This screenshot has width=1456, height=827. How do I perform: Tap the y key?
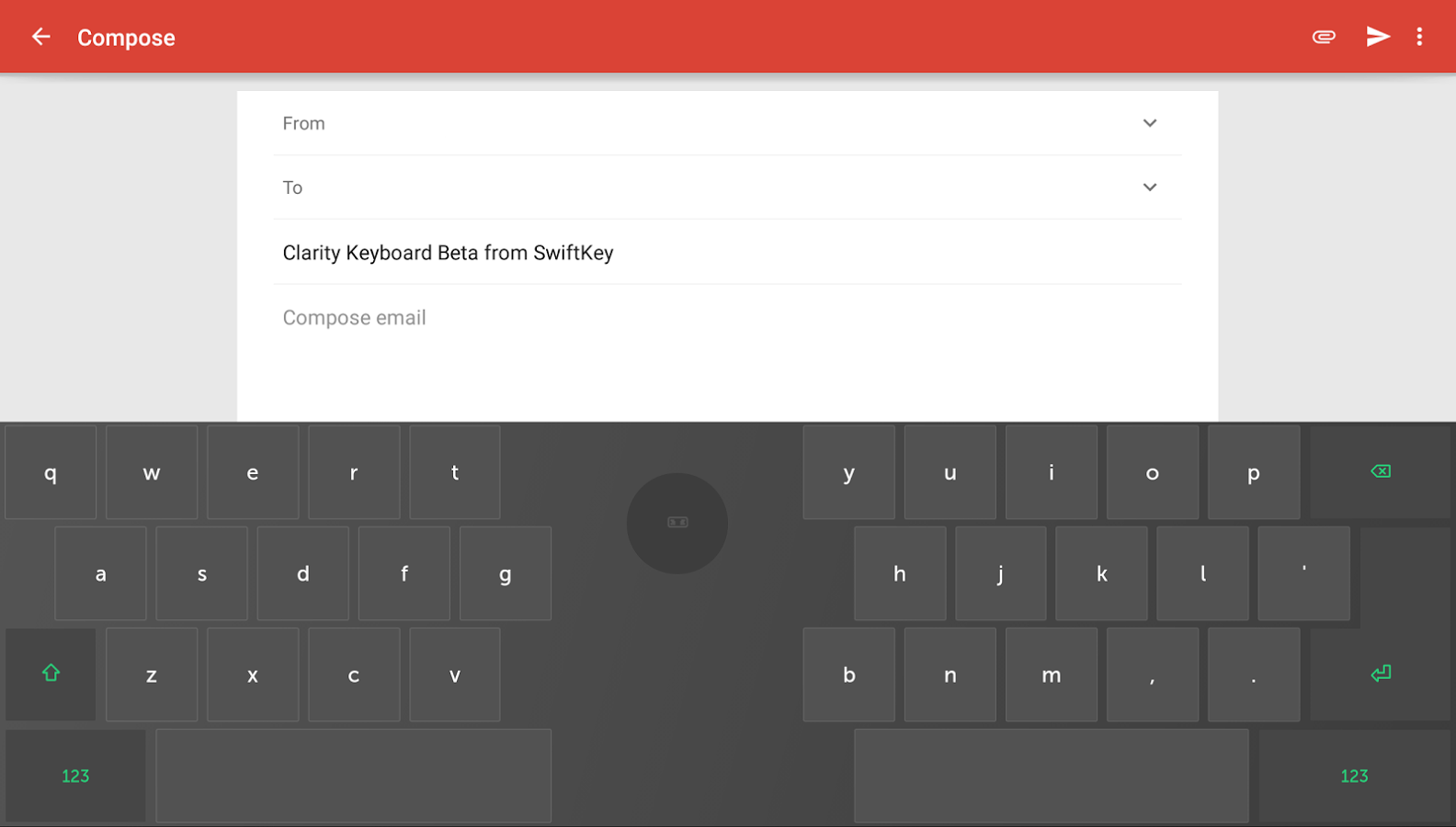click(x=849, y=472)
